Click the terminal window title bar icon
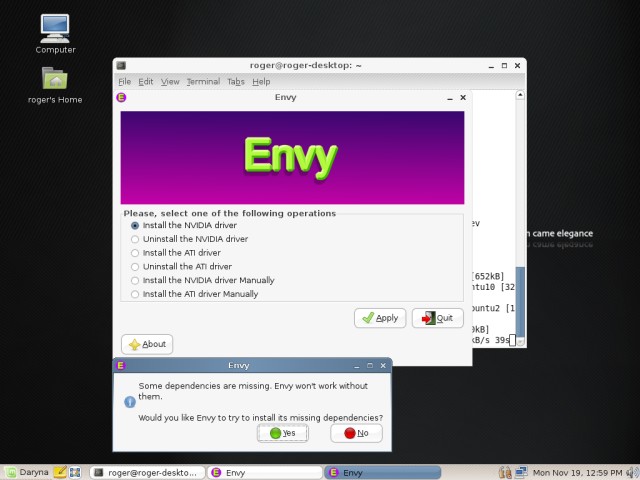640x480 pixels. tap(121, 65)
